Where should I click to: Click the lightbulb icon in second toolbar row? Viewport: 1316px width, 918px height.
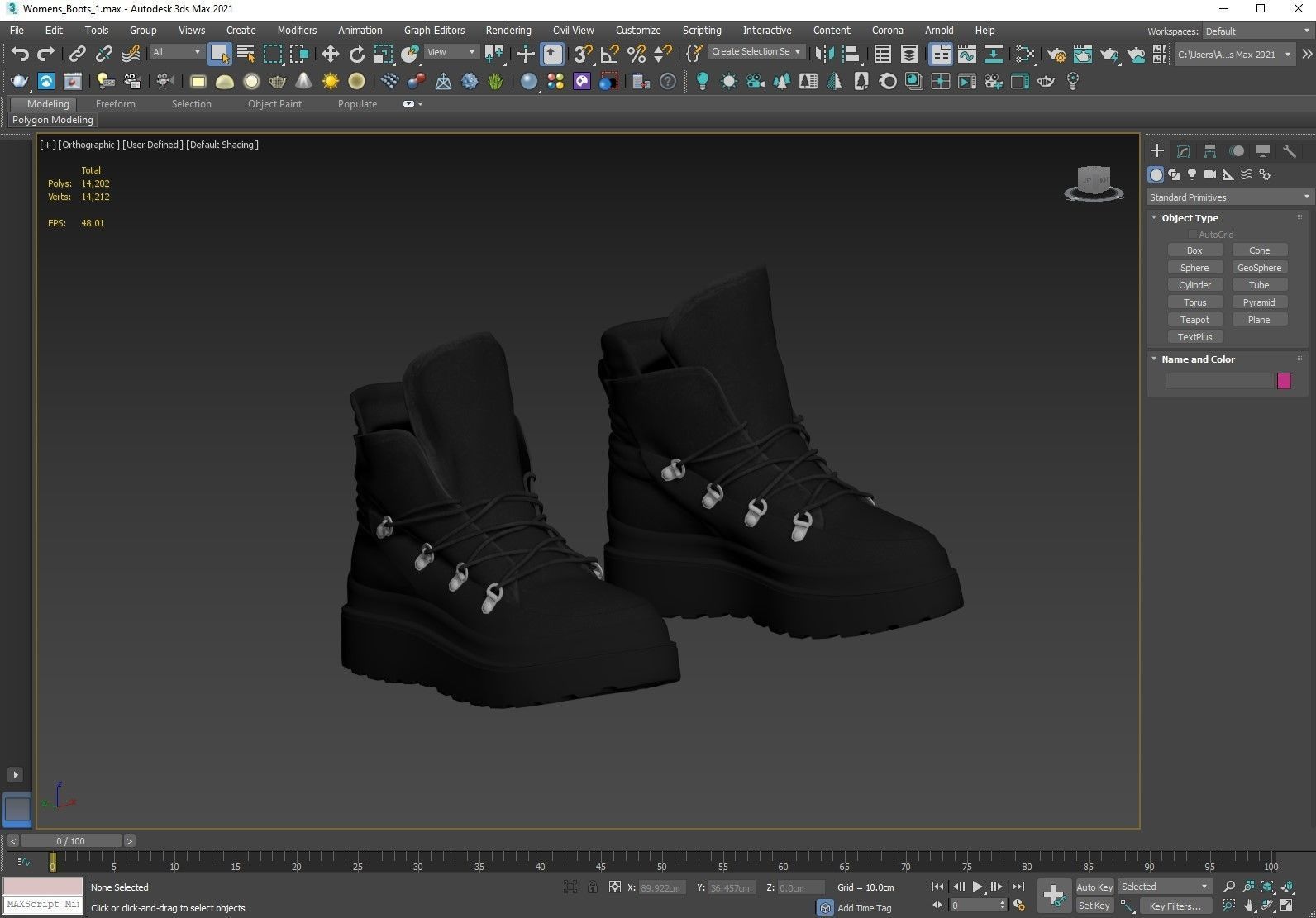click(702, 81)
